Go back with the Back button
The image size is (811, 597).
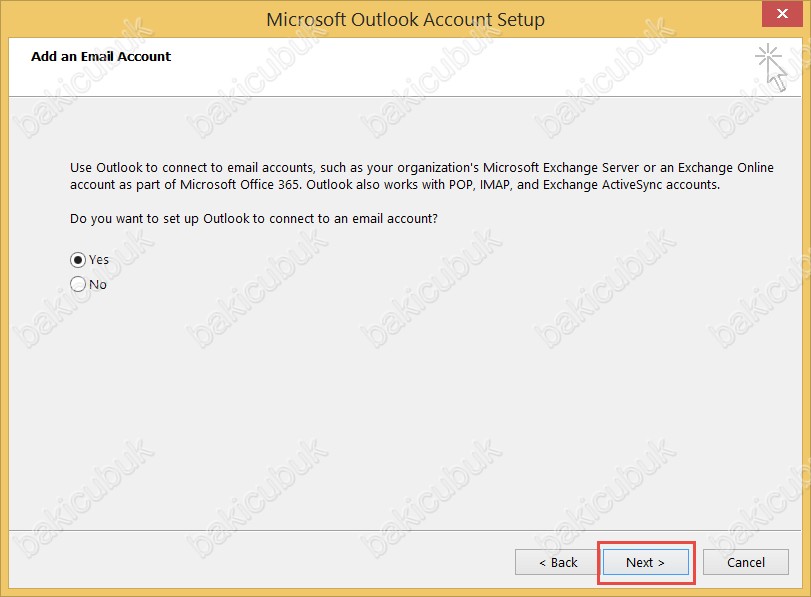click(x=557, y=562)
